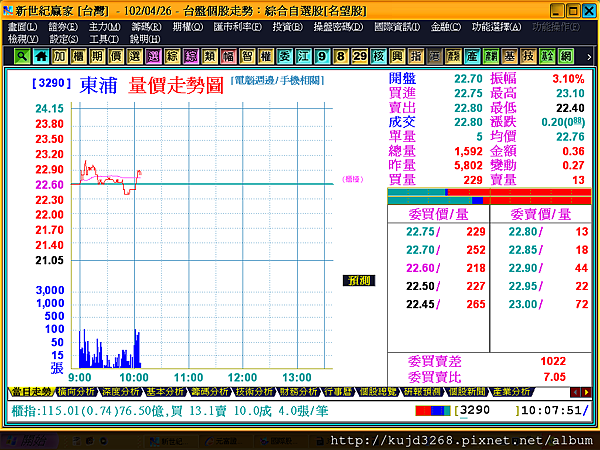Click the 櫃 toolbar icon
The height and width of the screenshot is (450, 600).
[x=78, y=56]
